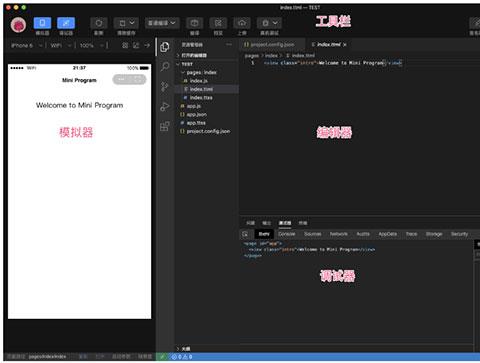Open the WiFi network dropdown in simulator
This screenshot has height=363, width=480.
pos(61,45)
